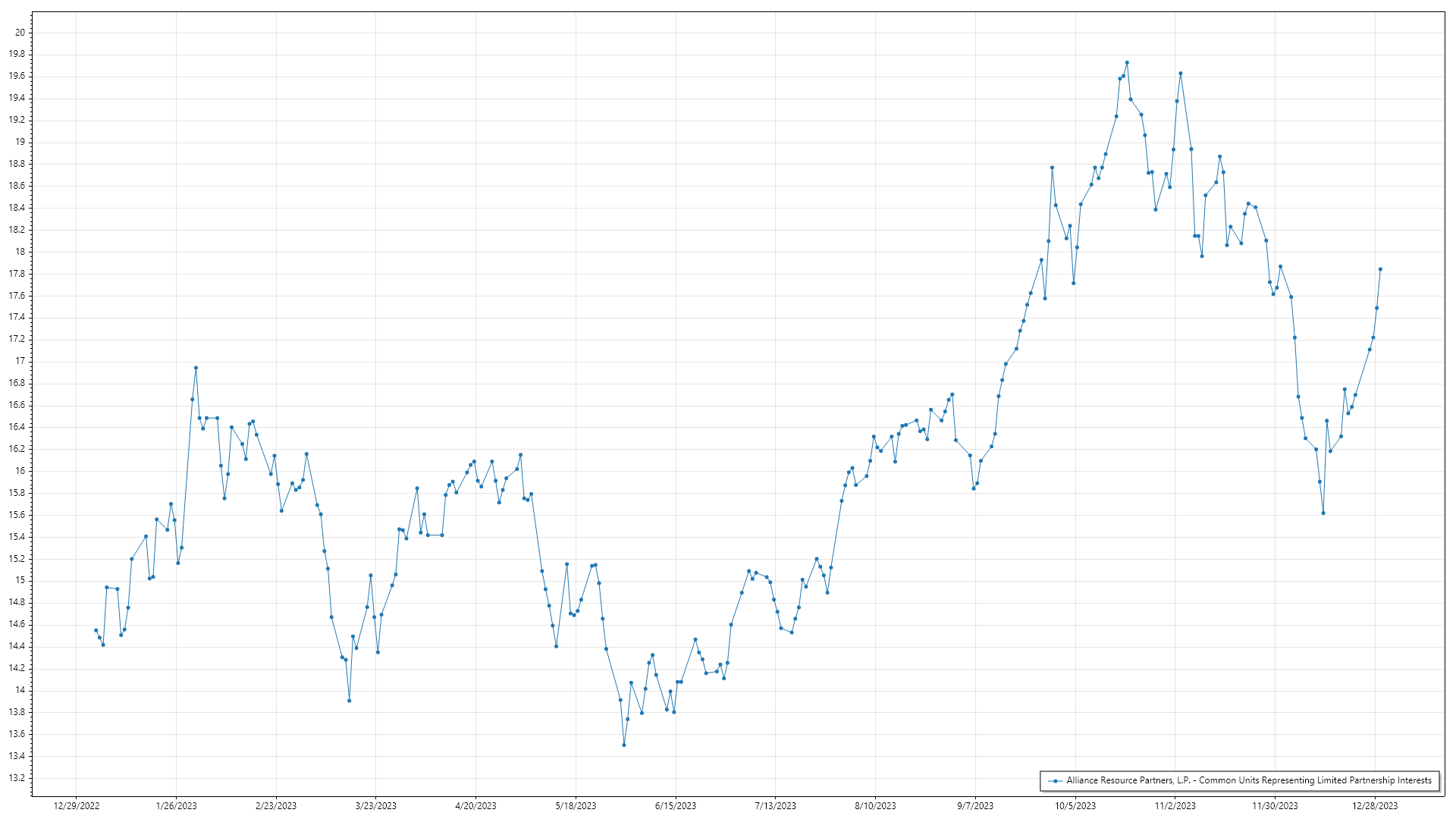The height and width of the screenshot is (819, 1456).
Task: Click the final data point near 17.85
Action: (x=1380, y=269)
